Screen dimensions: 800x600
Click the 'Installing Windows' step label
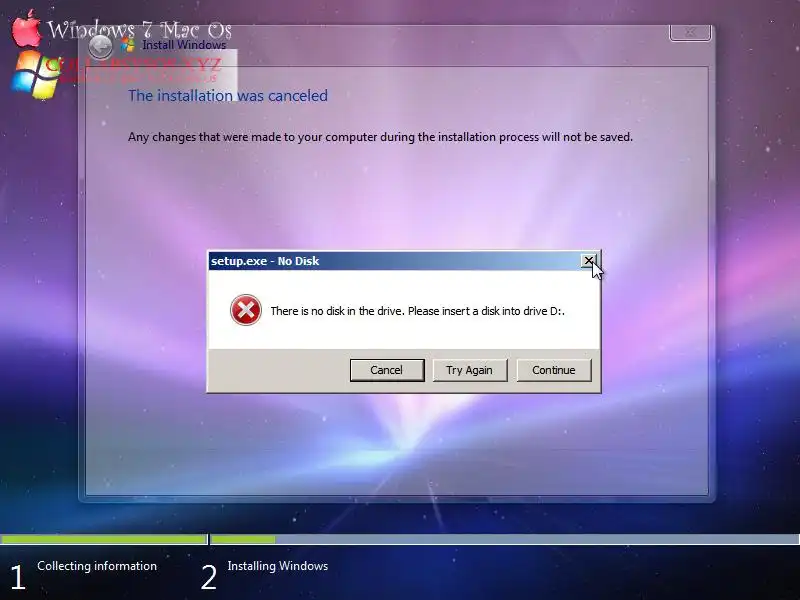(278, 566)
